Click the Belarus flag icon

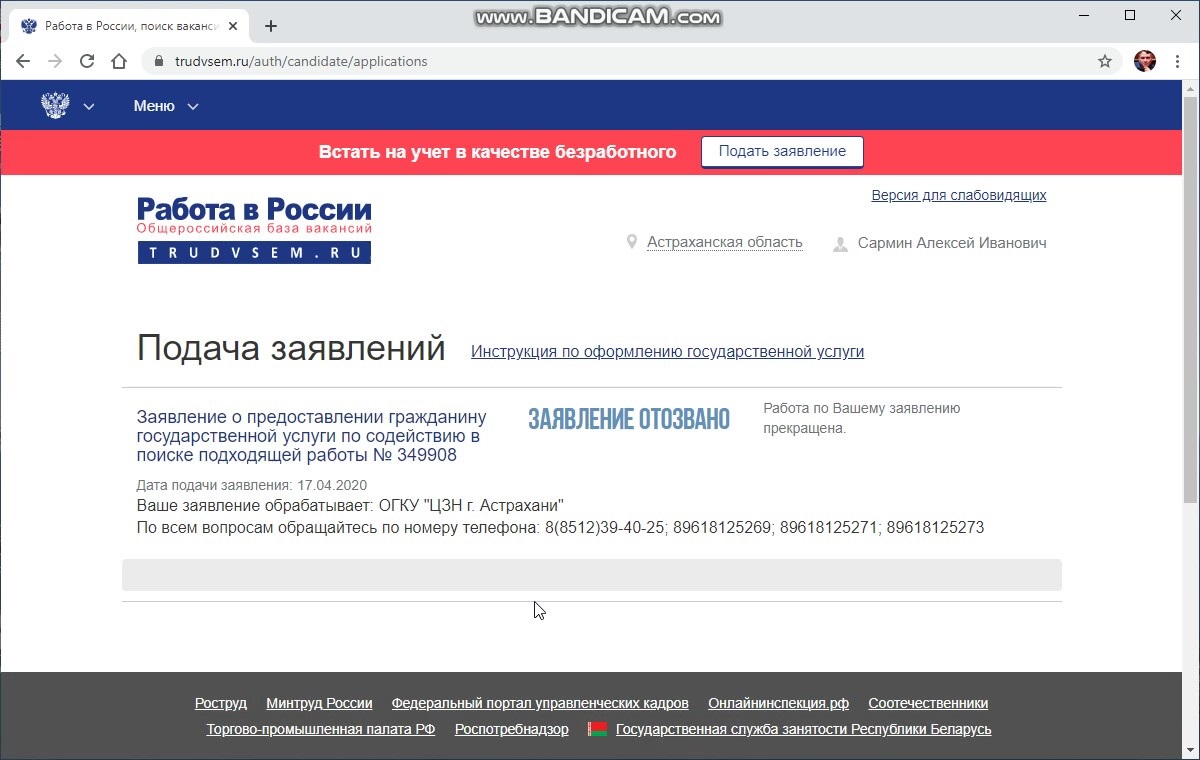598,729
